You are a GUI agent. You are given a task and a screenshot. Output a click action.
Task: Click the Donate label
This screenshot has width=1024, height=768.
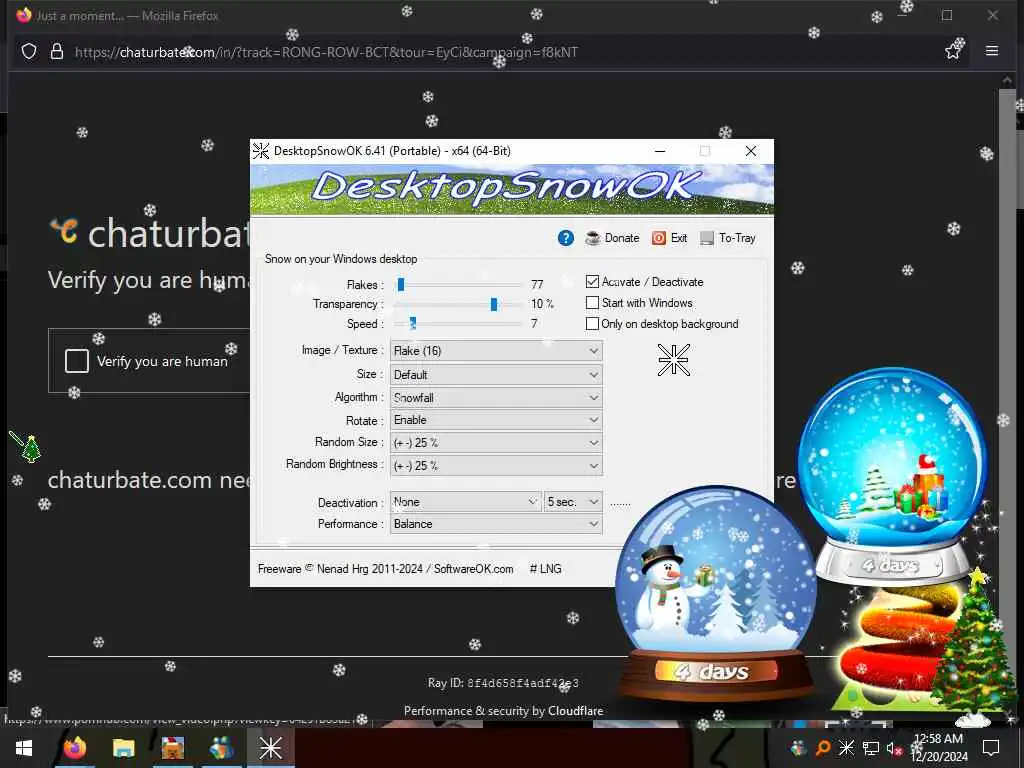coord(622,238)
